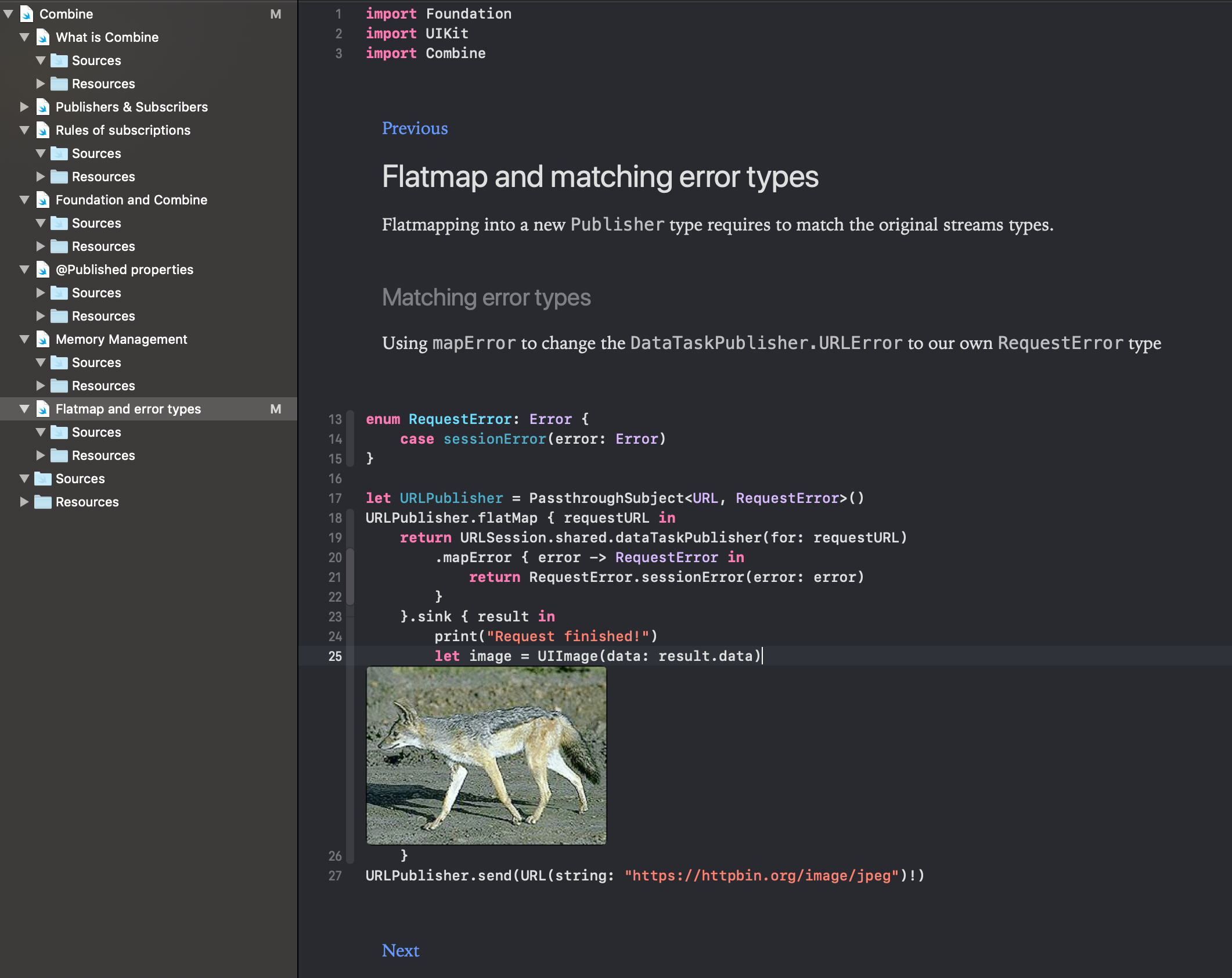Follow the Next page link
The width and height of the screenshot is (1232, 978).
click(x=400, y=951)
